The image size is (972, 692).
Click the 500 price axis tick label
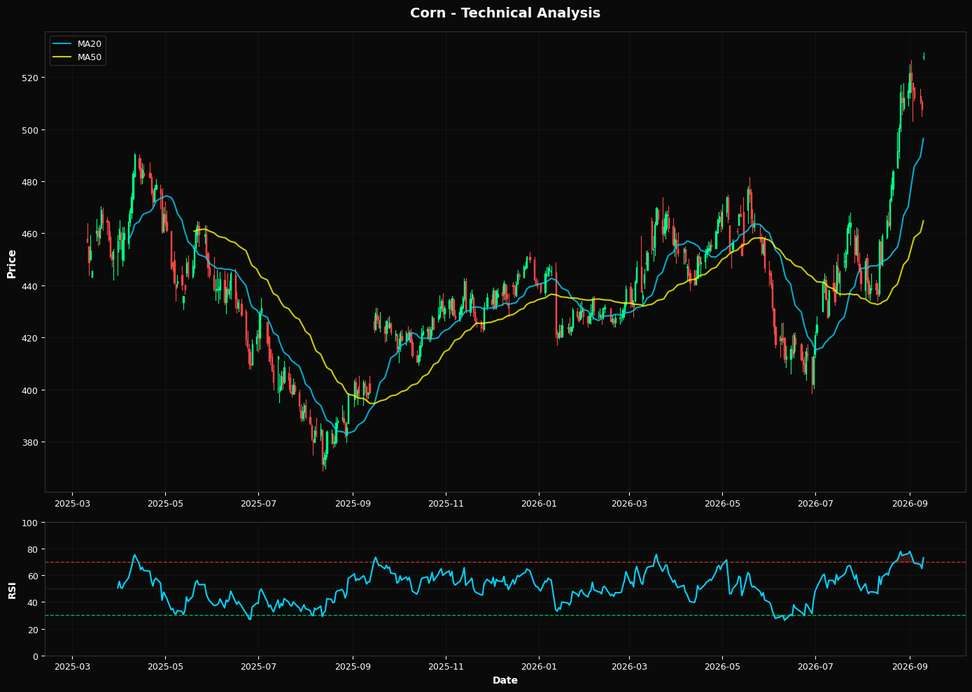[32, 130]
